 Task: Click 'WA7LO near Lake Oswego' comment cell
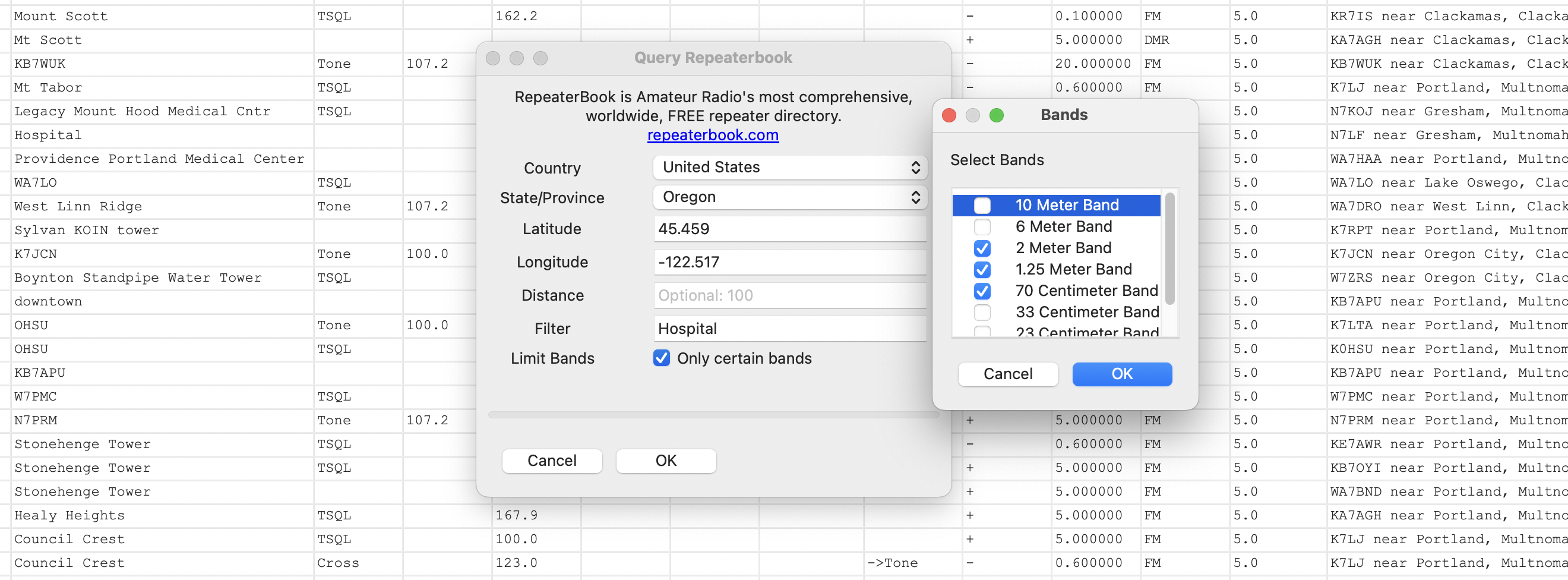click(x=1447, y=183)
